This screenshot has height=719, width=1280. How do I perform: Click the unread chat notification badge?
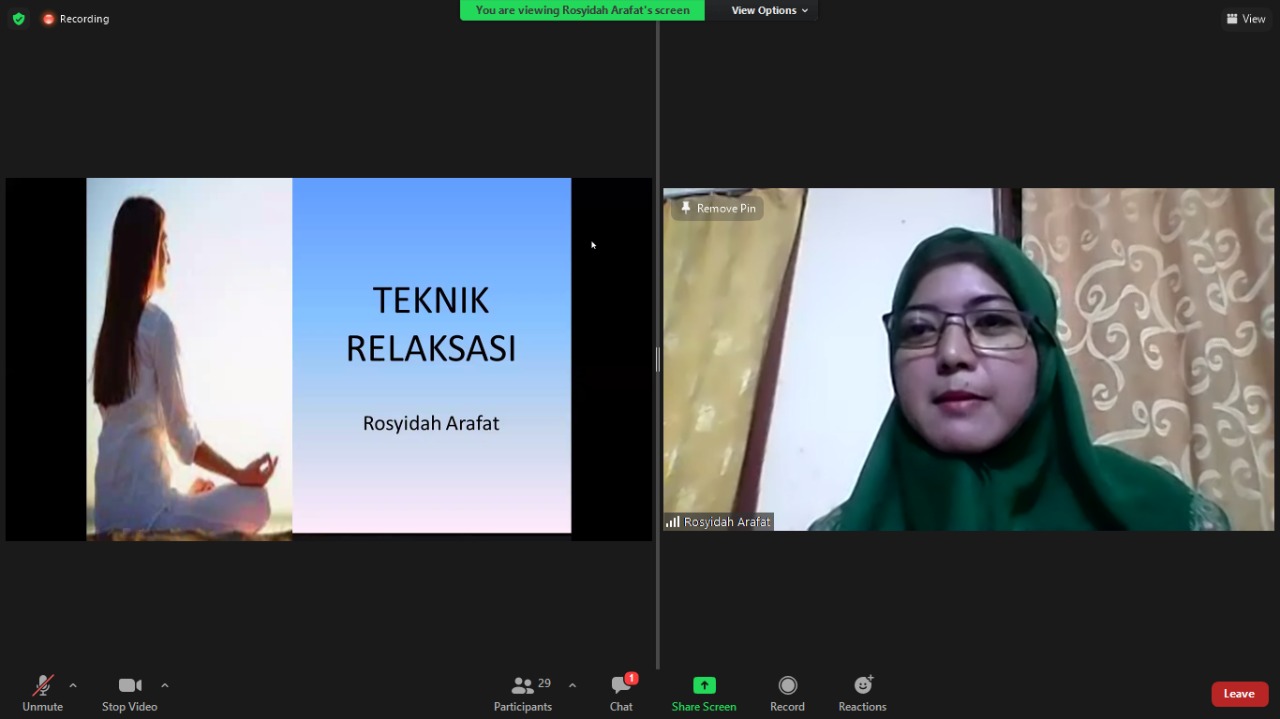point(631,678)
